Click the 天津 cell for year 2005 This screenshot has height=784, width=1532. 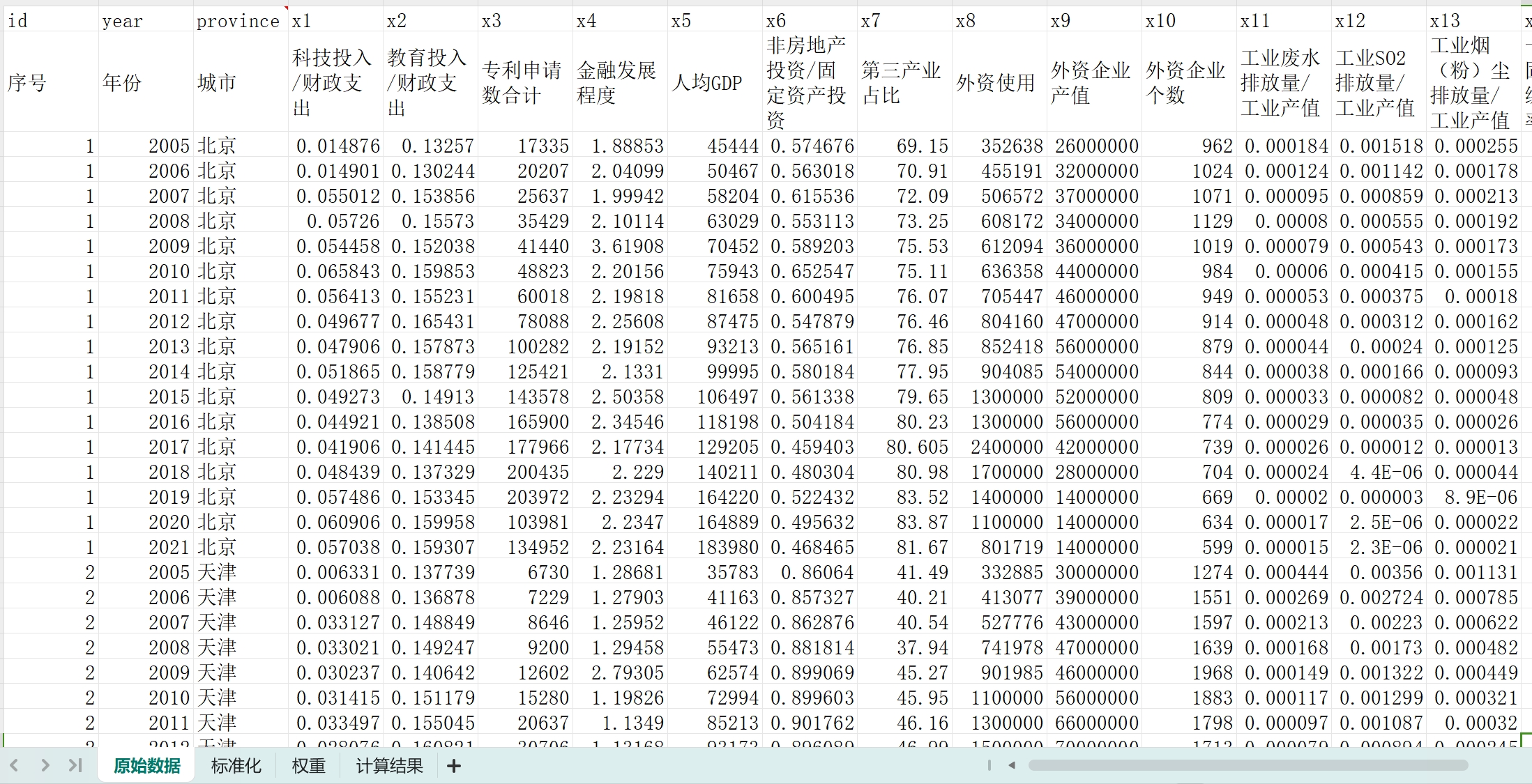(x=240, y=572)
